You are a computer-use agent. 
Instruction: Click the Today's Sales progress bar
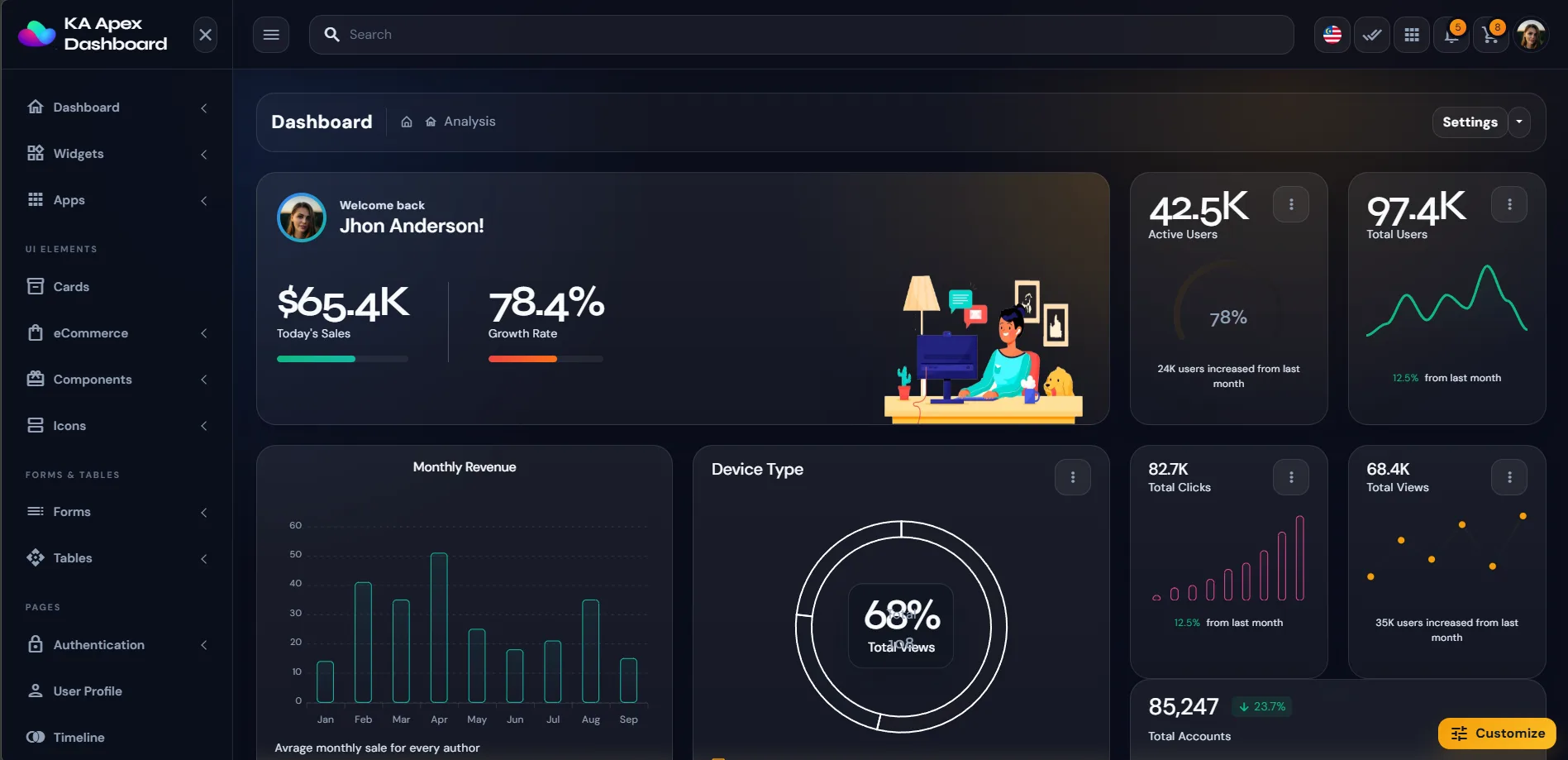[342, 358]
